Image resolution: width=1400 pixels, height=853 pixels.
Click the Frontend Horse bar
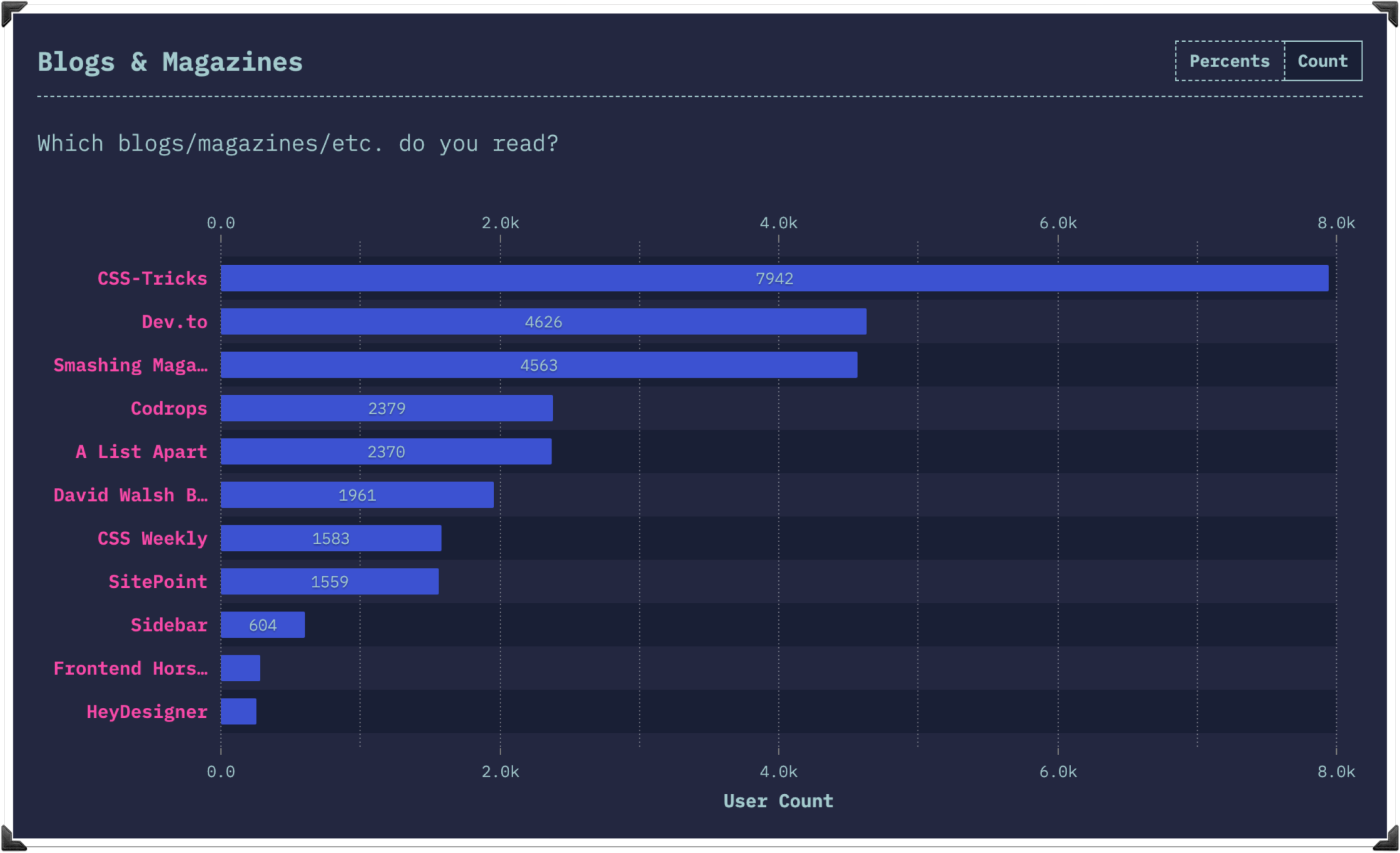[x=240, y=668]
